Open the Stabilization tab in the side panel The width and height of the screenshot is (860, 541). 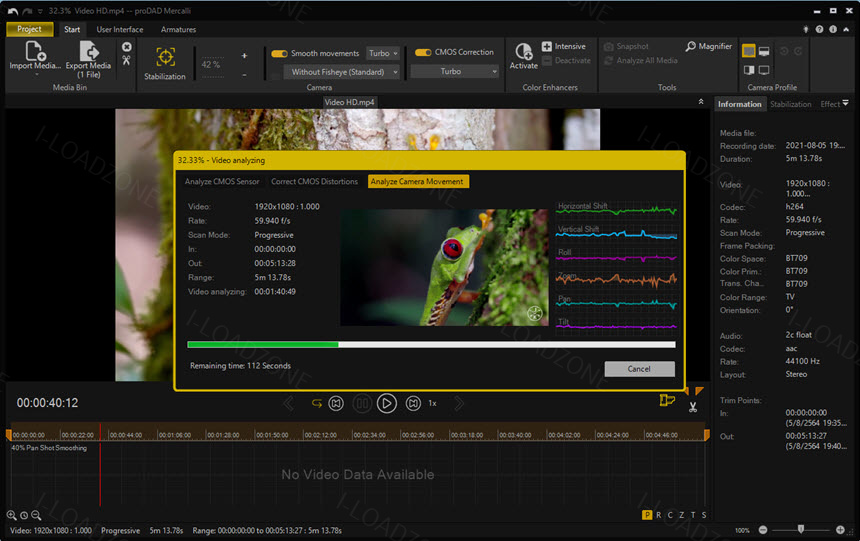click(790, 104)
